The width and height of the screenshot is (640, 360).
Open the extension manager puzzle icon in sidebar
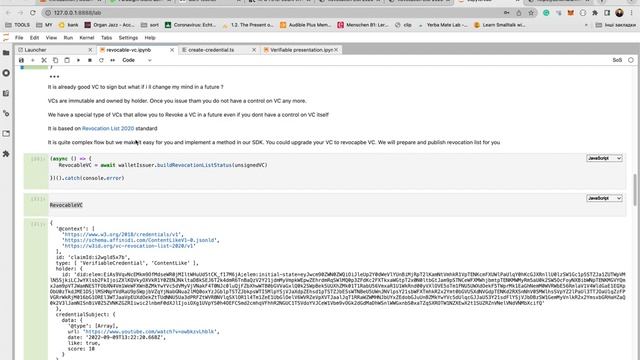pos(6,154)
